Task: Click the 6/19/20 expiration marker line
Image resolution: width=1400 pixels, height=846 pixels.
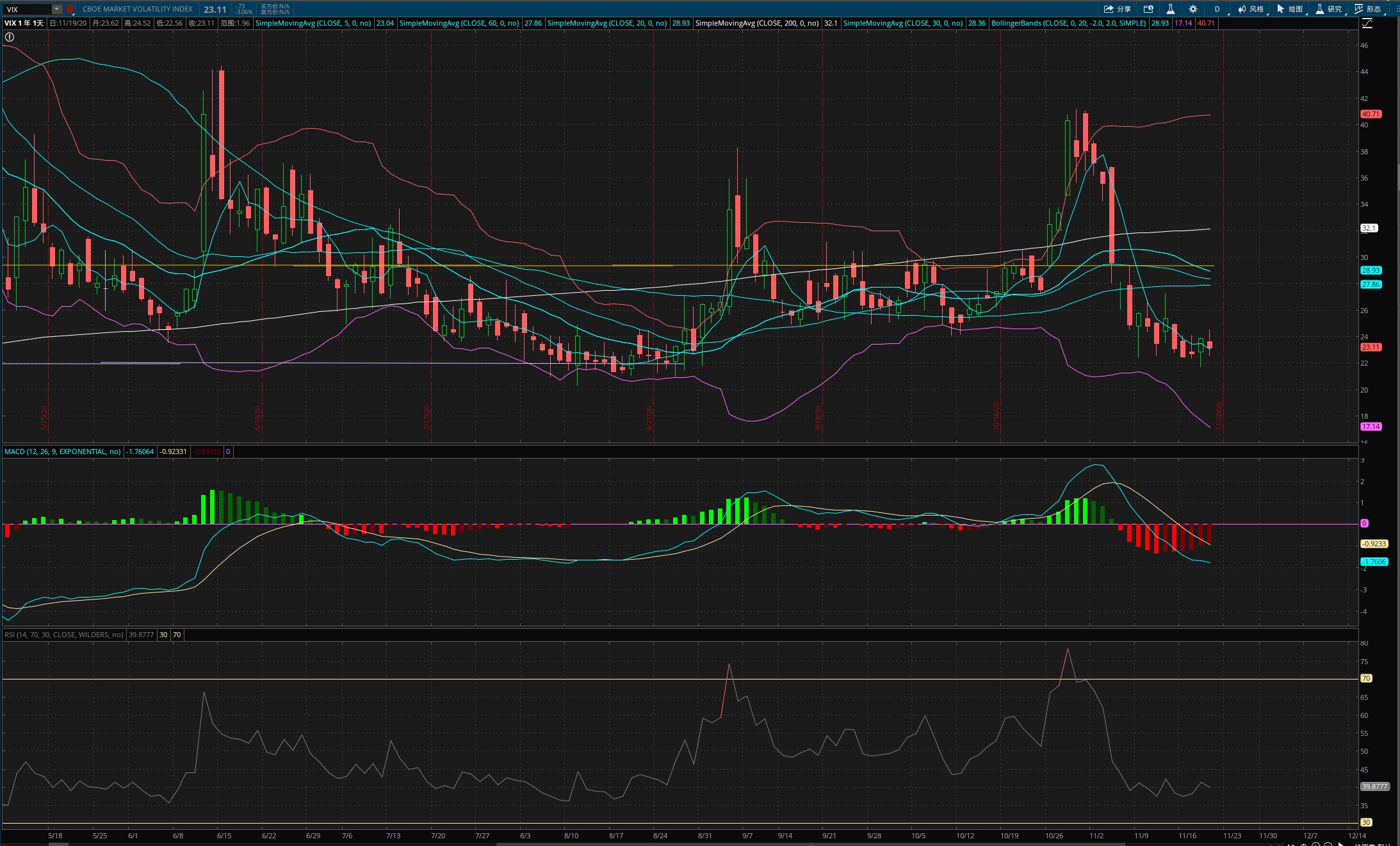Action: click(x=263, y=237)
